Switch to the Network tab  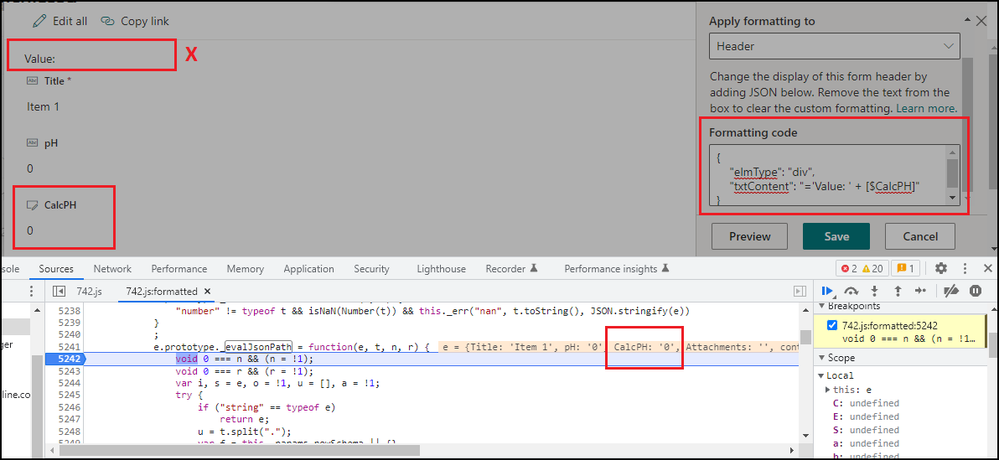pos(112,269)
